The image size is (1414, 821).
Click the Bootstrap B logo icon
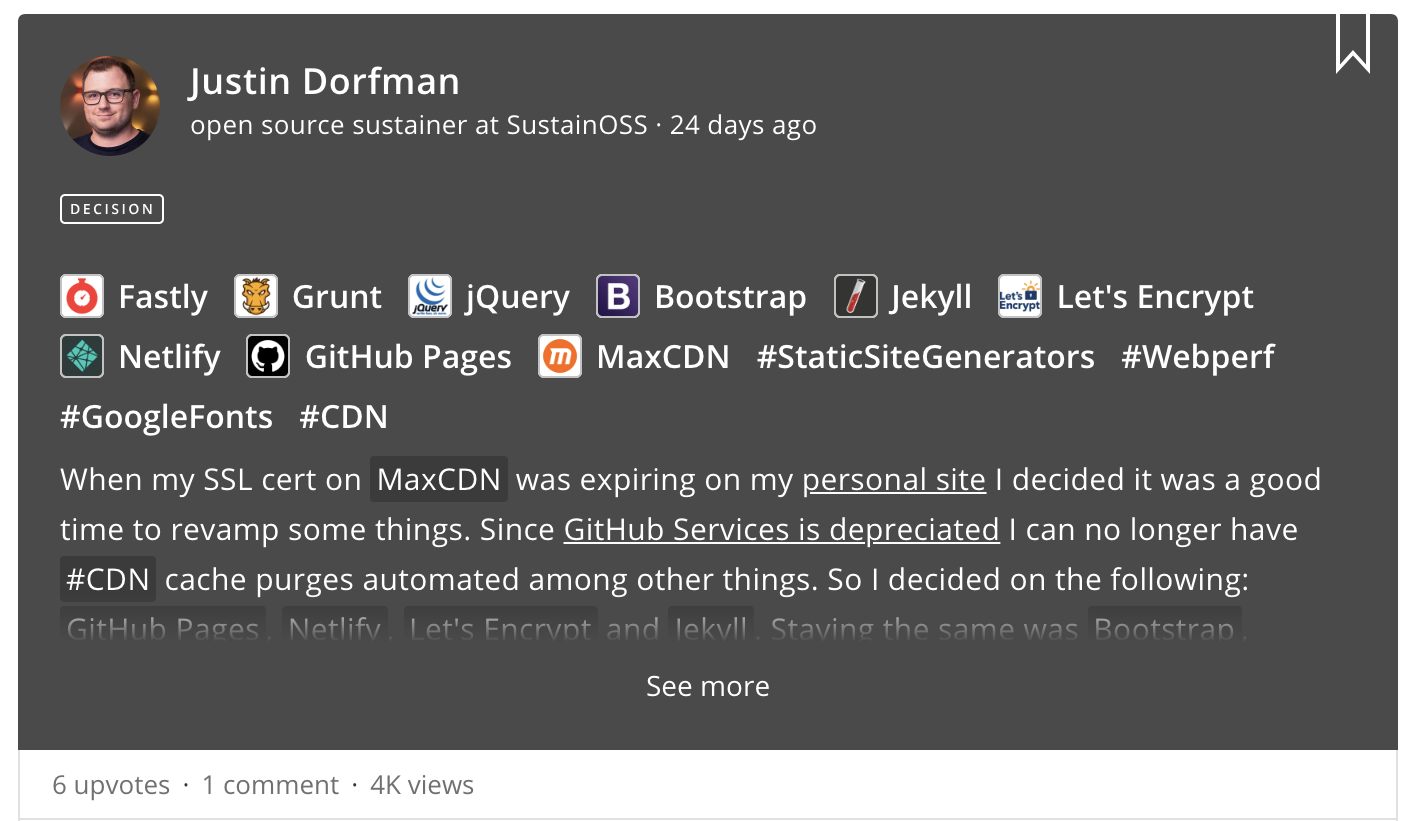(618, 297)
